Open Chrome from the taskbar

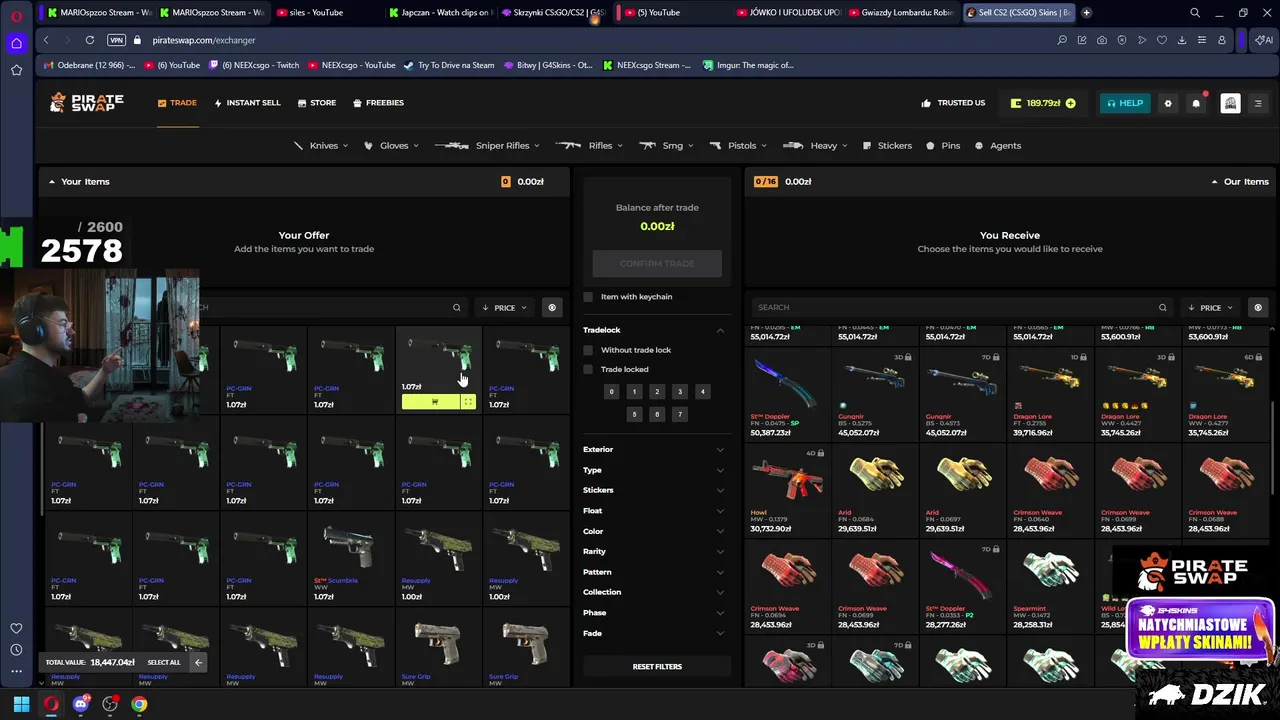click(139, 704)
